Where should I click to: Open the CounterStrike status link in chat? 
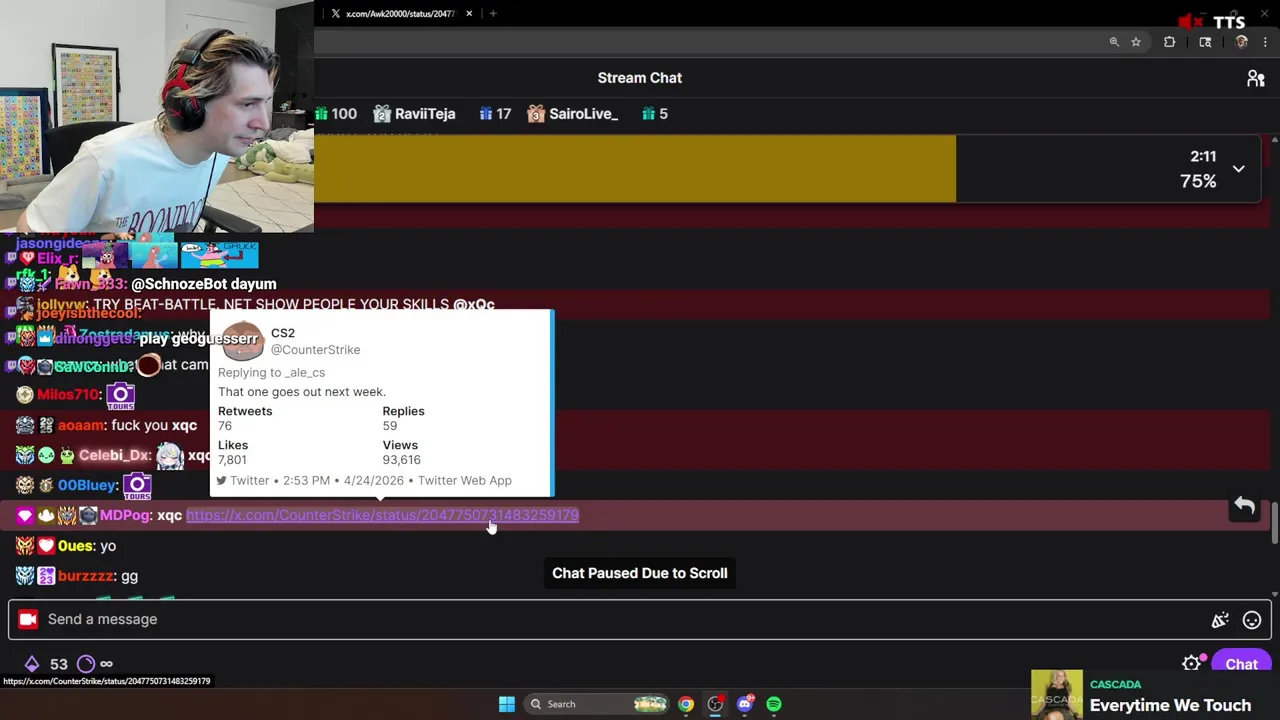[x=382, y=515]
